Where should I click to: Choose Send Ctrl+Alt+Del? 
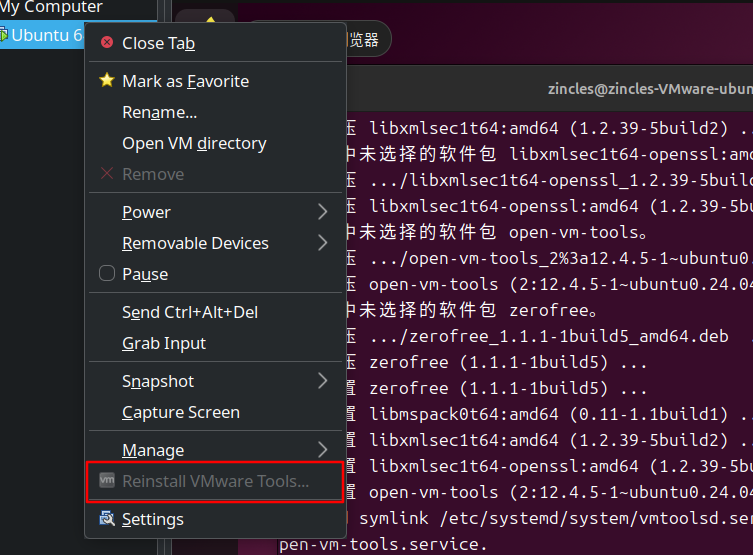215,312
